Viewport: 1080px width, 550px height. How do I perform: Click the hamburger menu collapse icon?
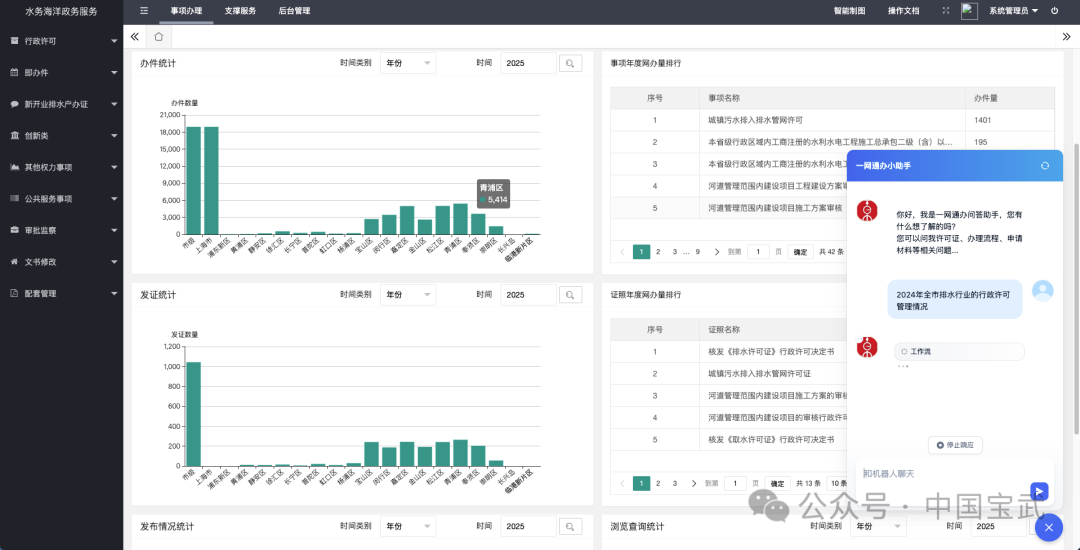pyautogui.click(x=143, y=11)
